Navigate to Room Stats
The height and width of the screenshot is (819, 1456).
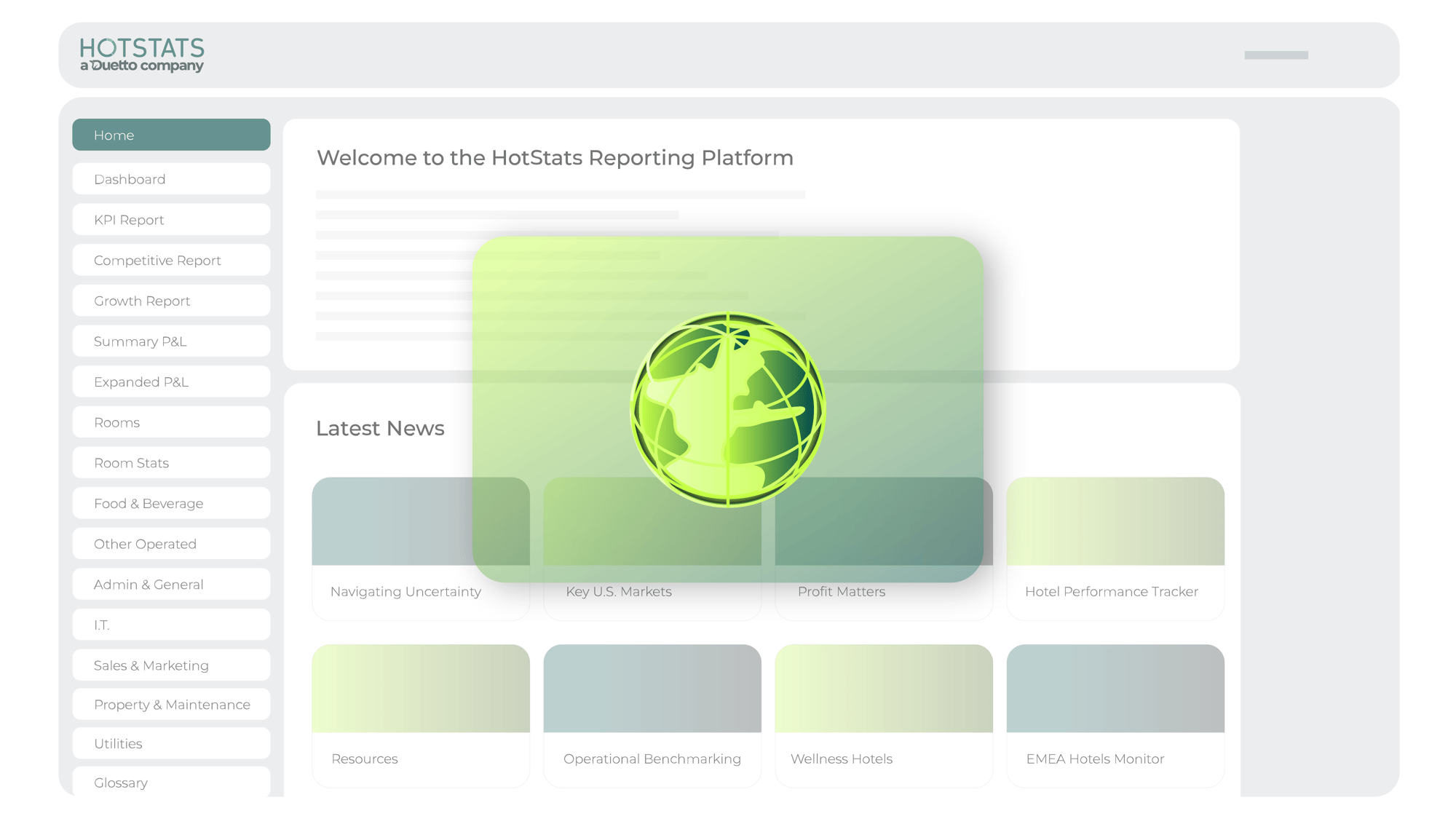pyautogui.click(x=171, y=463)
